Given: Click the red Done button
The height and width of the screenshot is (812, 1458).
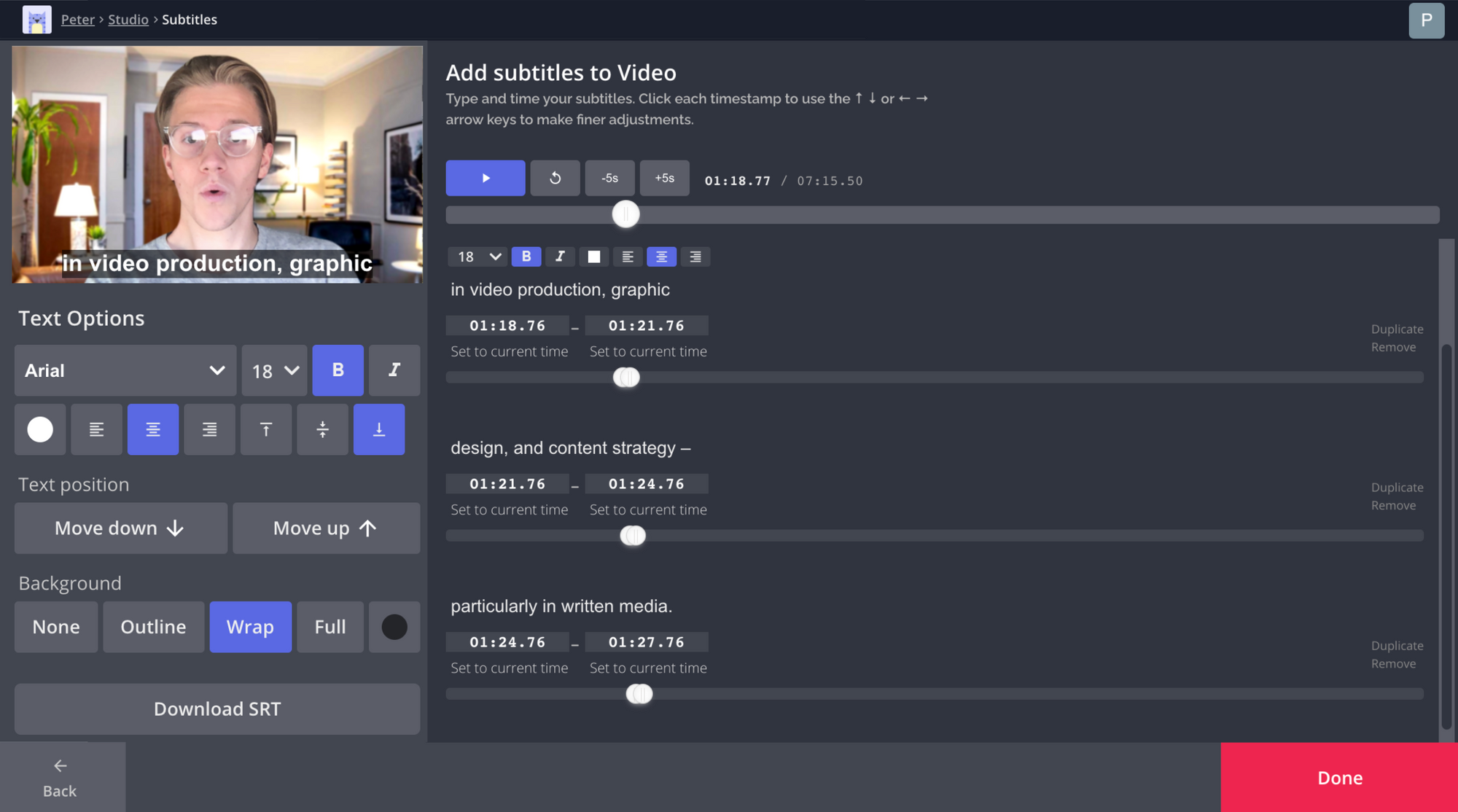Looking at the screenshot, I should (x=1339, y=777).
